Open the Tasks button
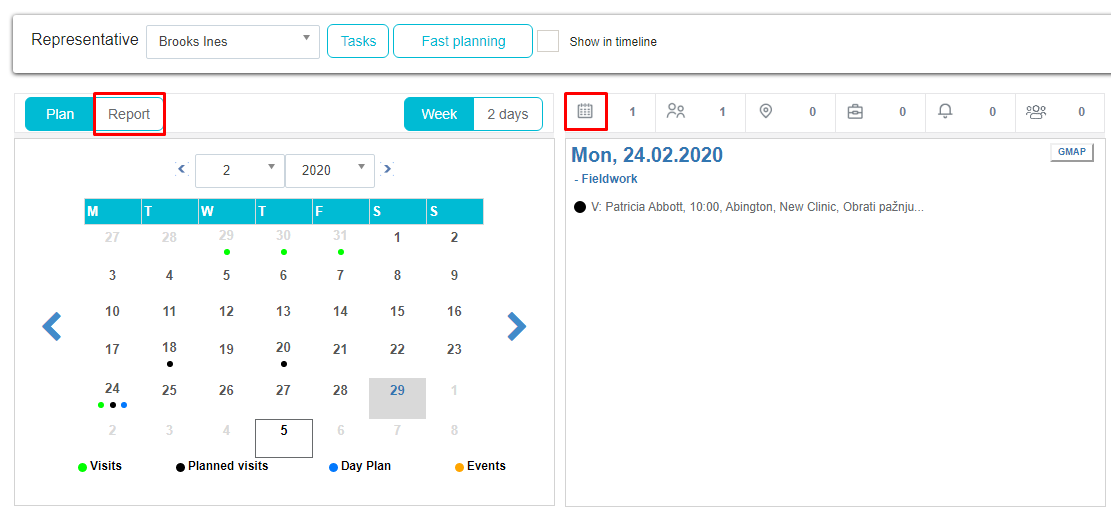 (358, 41)
